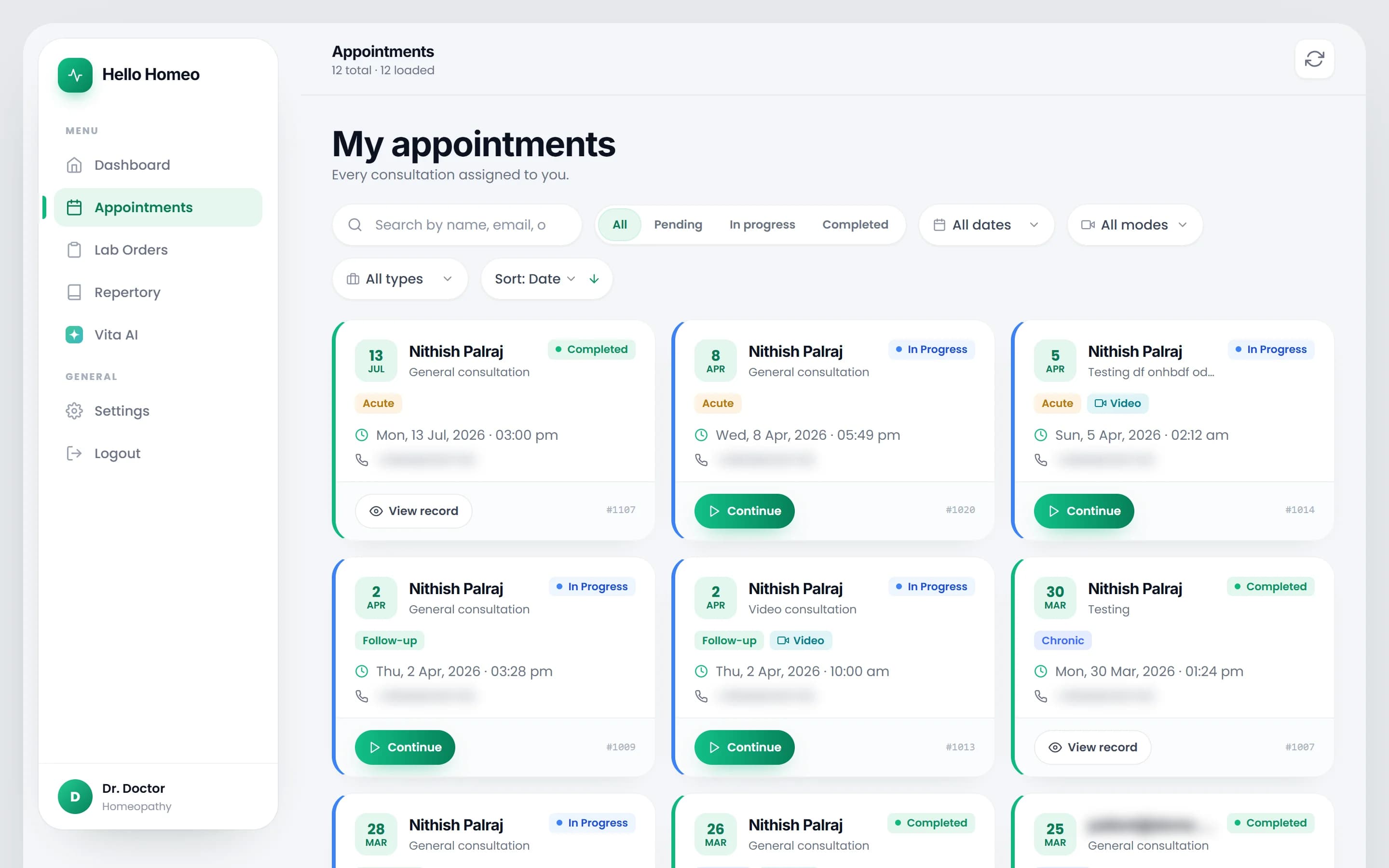Filter appointments by Pending status
This screenshot has height=868, width=1389.
click(678, 225)
